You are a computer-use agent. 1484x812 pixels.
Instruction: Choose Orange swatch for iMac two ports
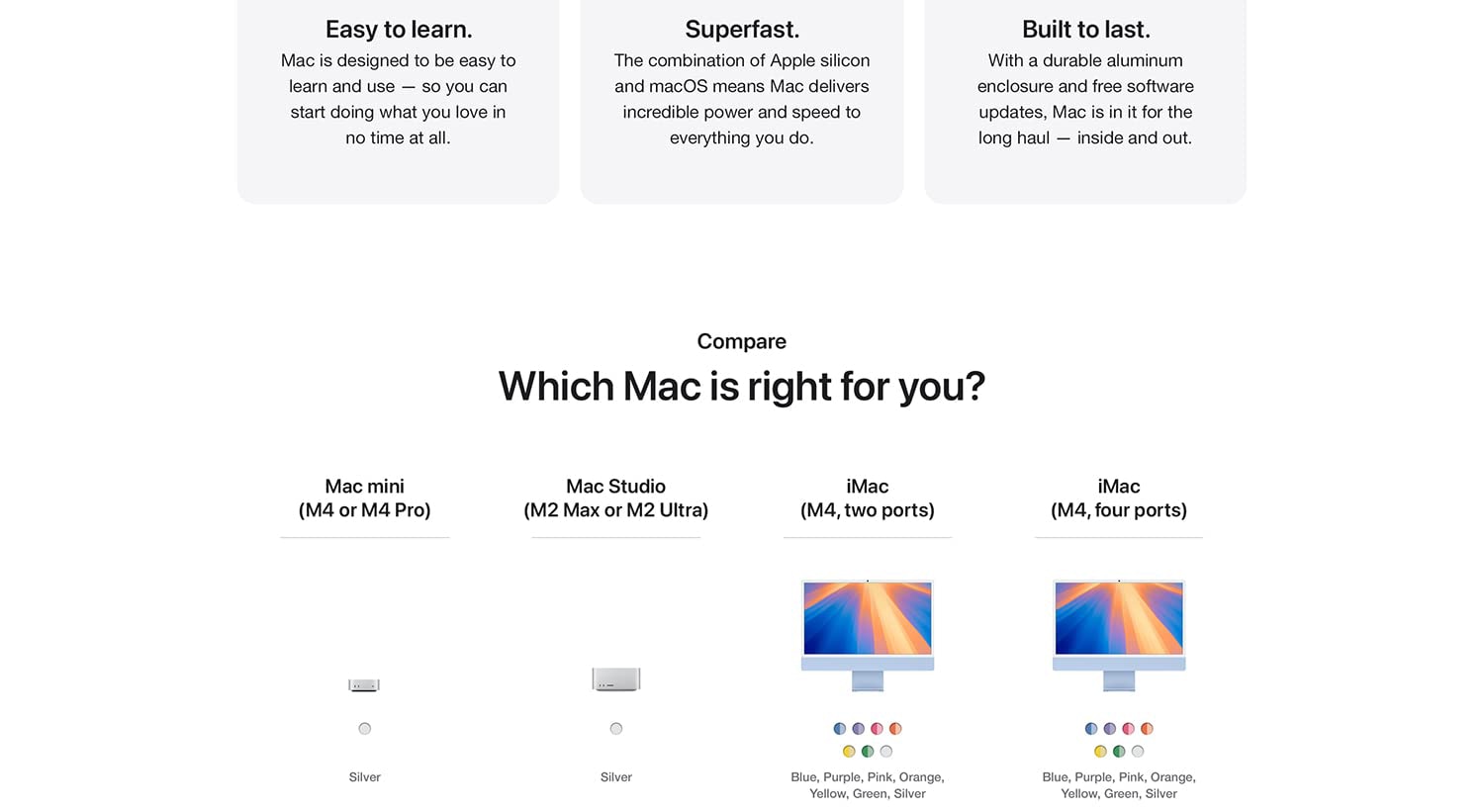click(895, 729)
